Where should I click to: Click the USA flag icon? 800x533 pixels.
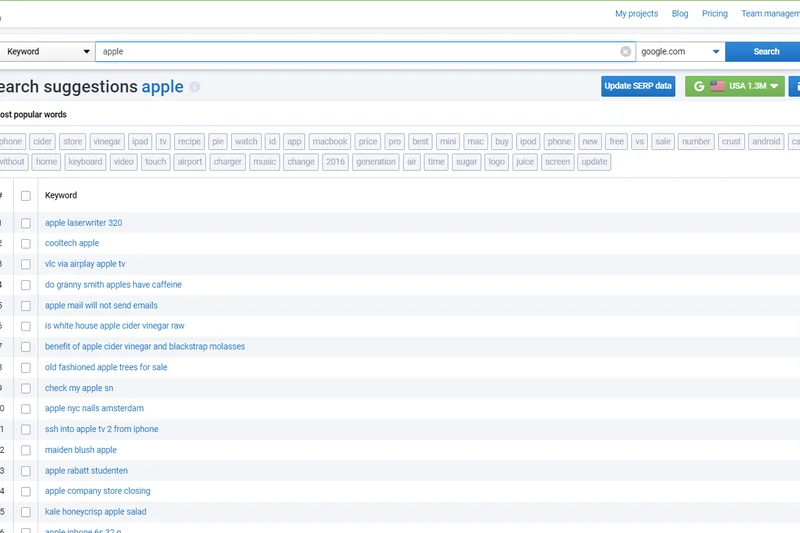717,87
